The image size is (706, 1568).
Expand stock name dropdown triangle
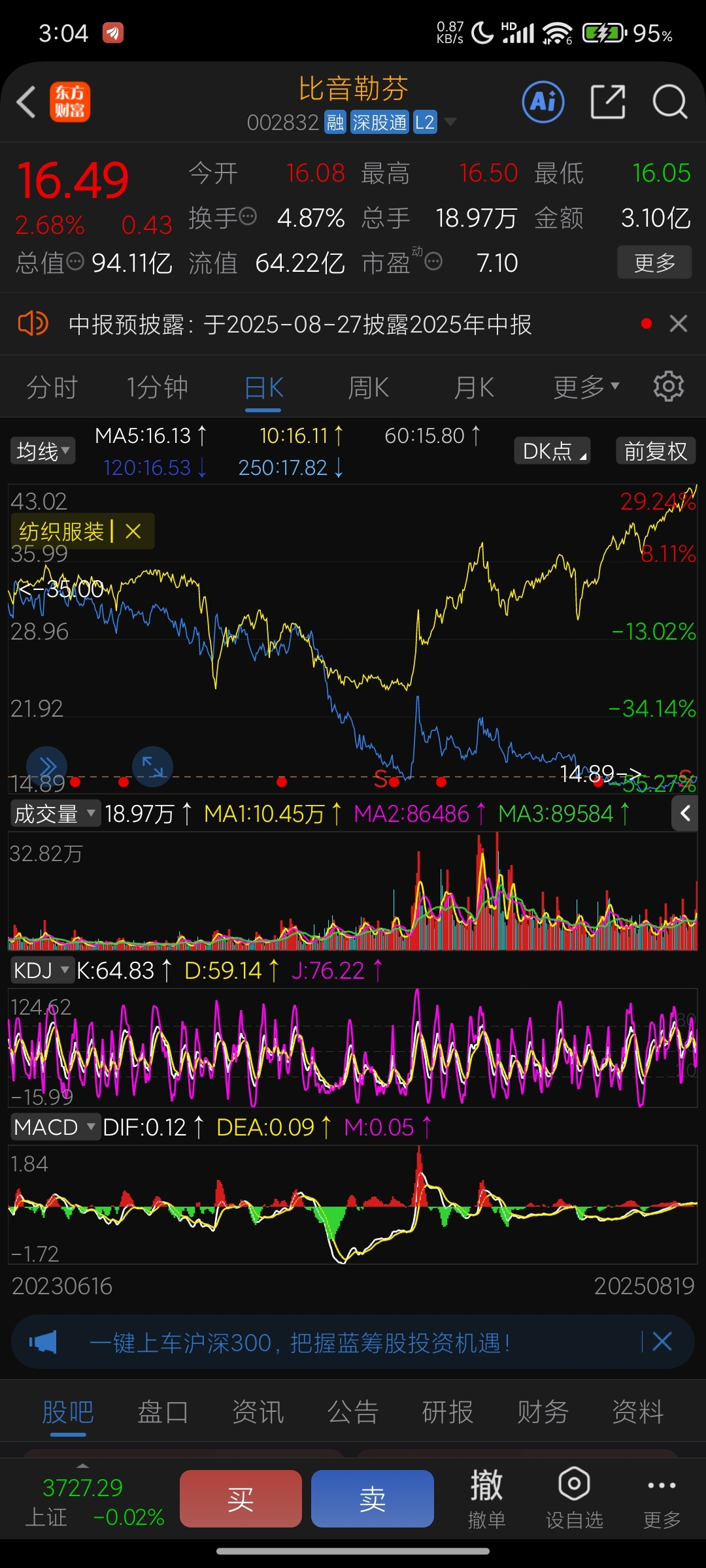(450, 122)
